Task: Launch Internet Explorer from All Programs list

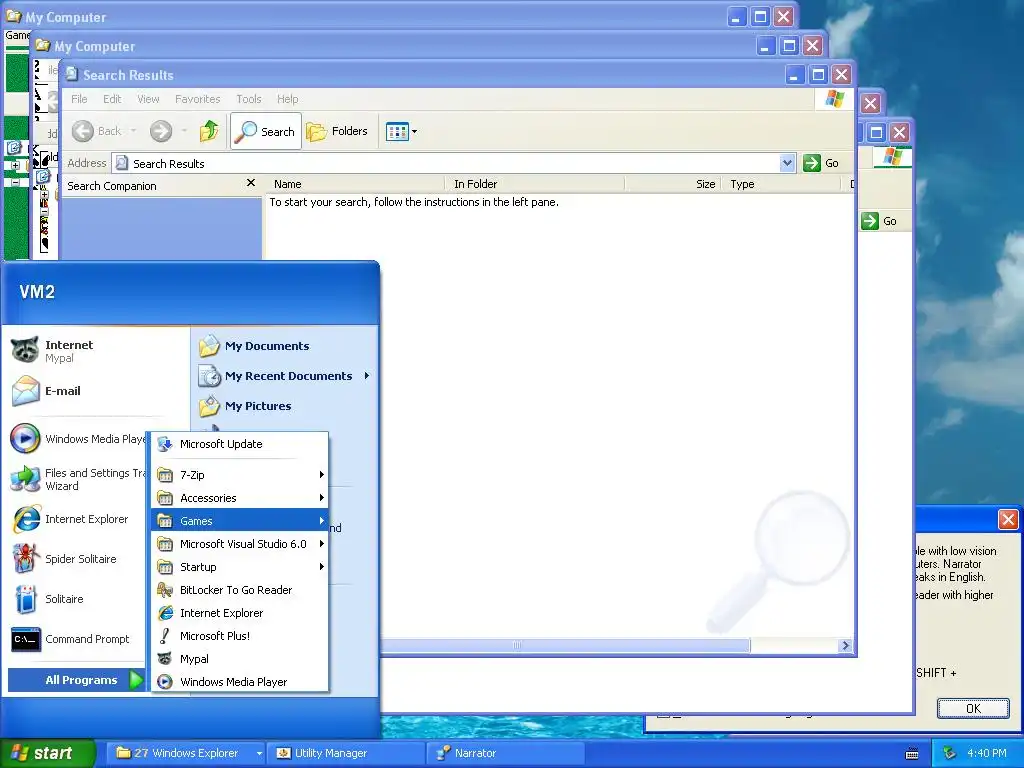Action: 240,613
